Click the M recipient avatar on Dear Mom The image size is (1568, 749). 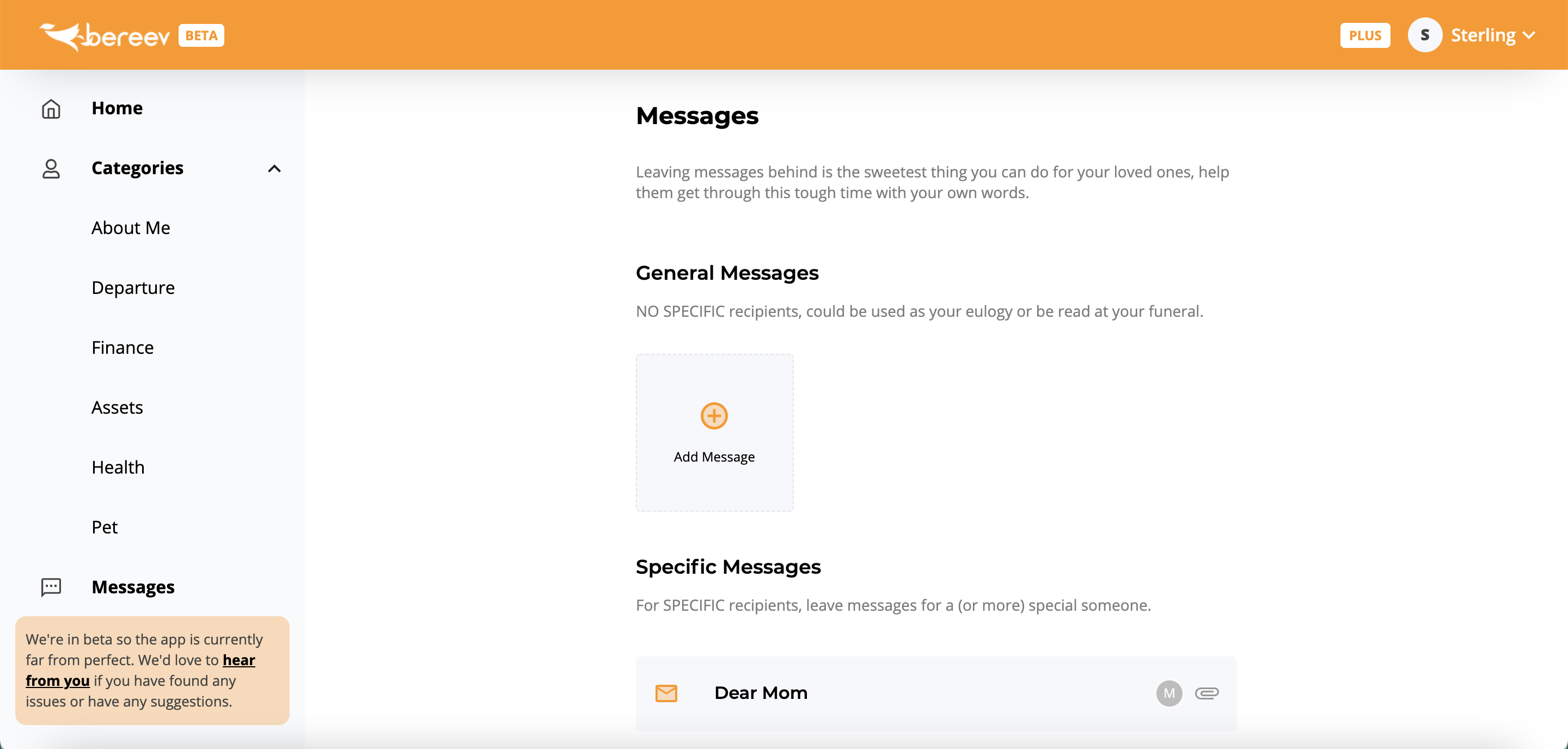point(1169,693)
